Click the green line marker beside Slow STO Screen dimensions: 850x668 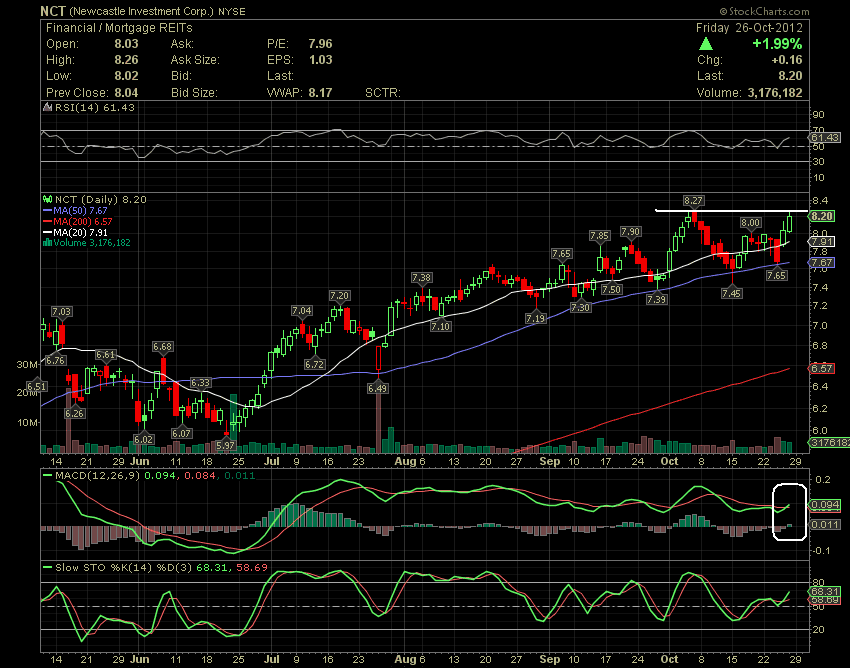(x=48, y=568)
